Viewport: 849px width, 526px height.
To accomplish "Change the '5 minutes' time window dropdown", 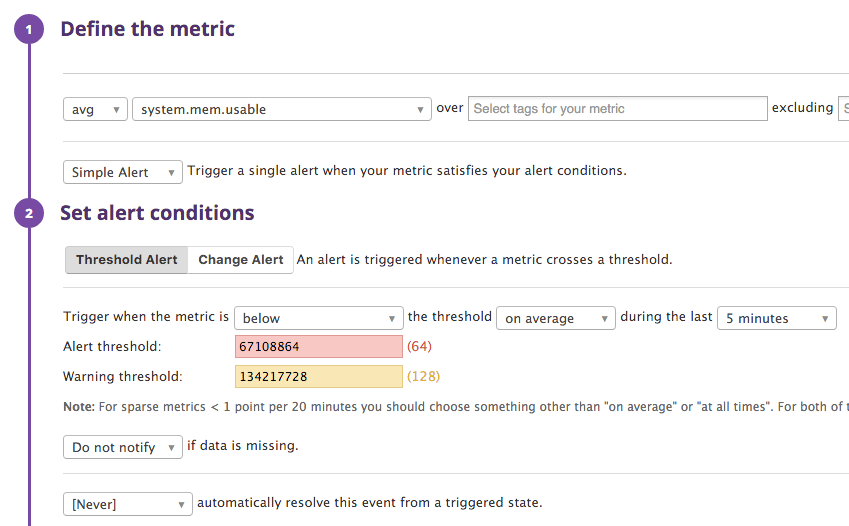I will (x=776, y=318).
